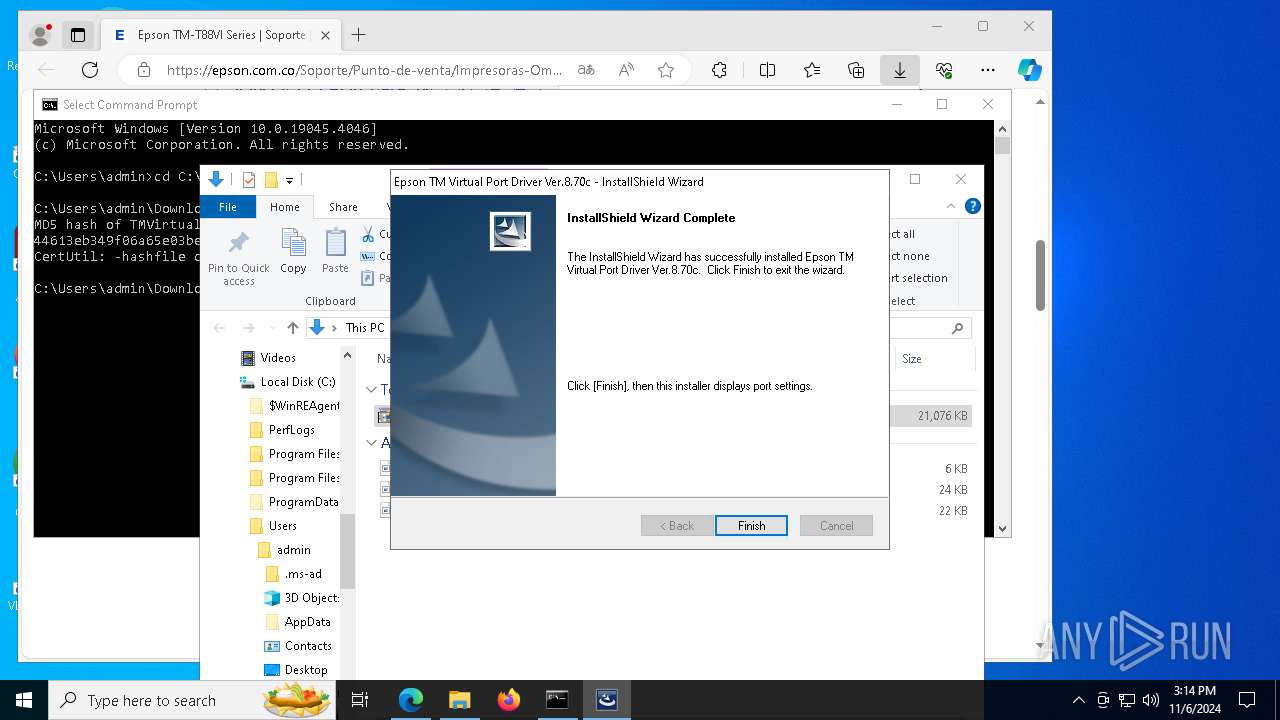
Task: Select Local Disk (C:) in tree
Action: pos(297,382)
